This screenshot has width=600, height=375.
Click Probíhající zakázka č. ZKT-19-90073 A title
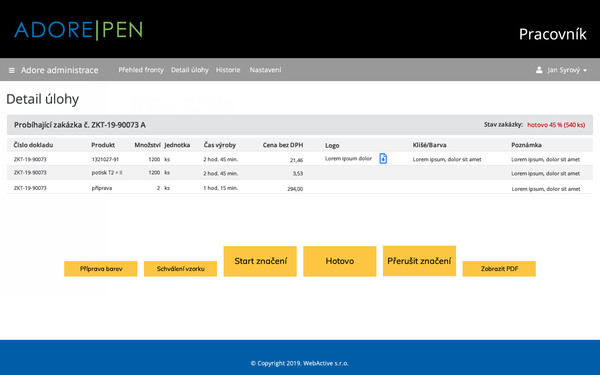tap(80, 125)
